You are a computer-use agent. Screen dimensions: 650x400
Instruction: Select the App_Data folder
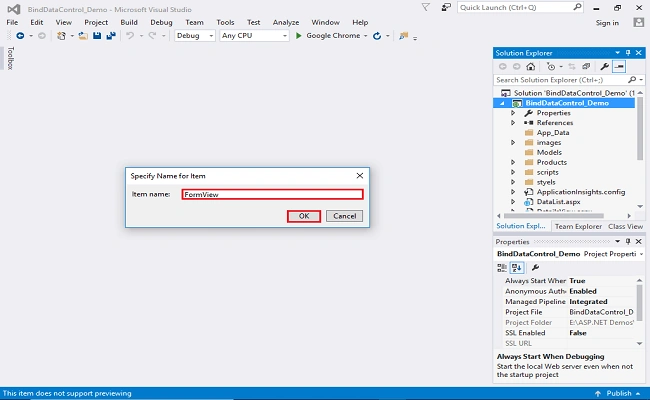(x=553, y=133)
